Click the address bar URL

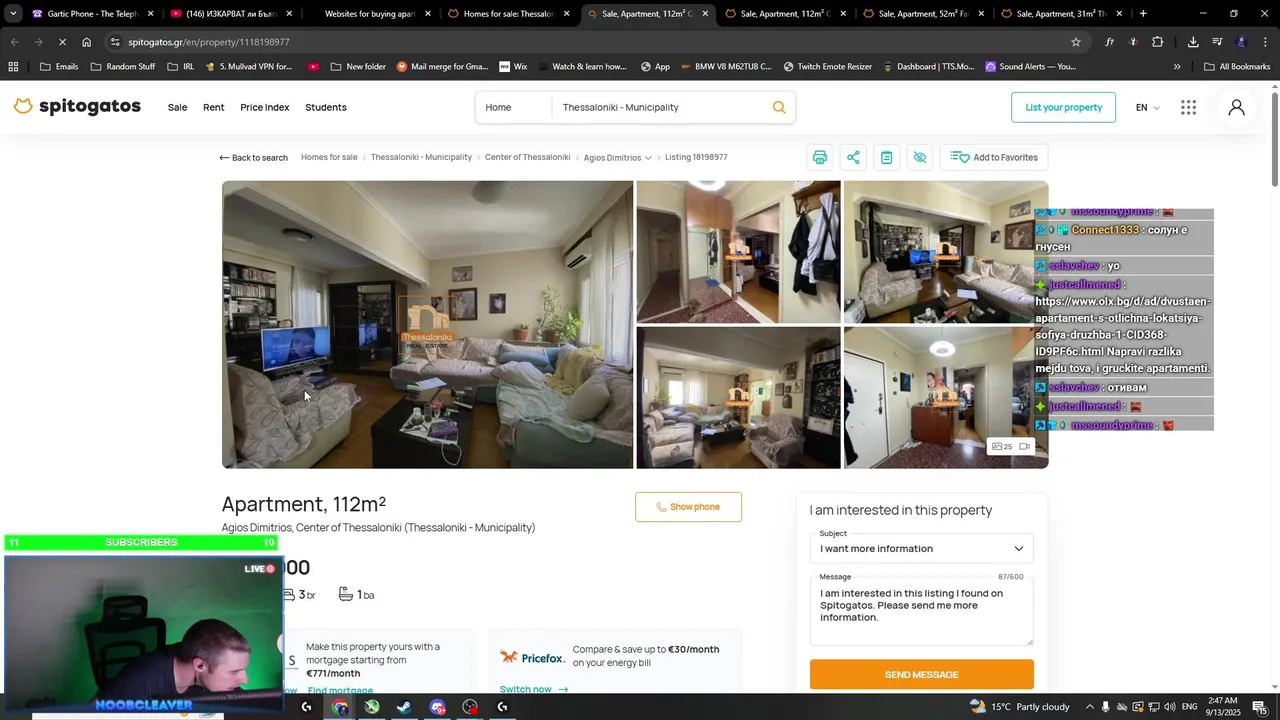tap(209, 42)
